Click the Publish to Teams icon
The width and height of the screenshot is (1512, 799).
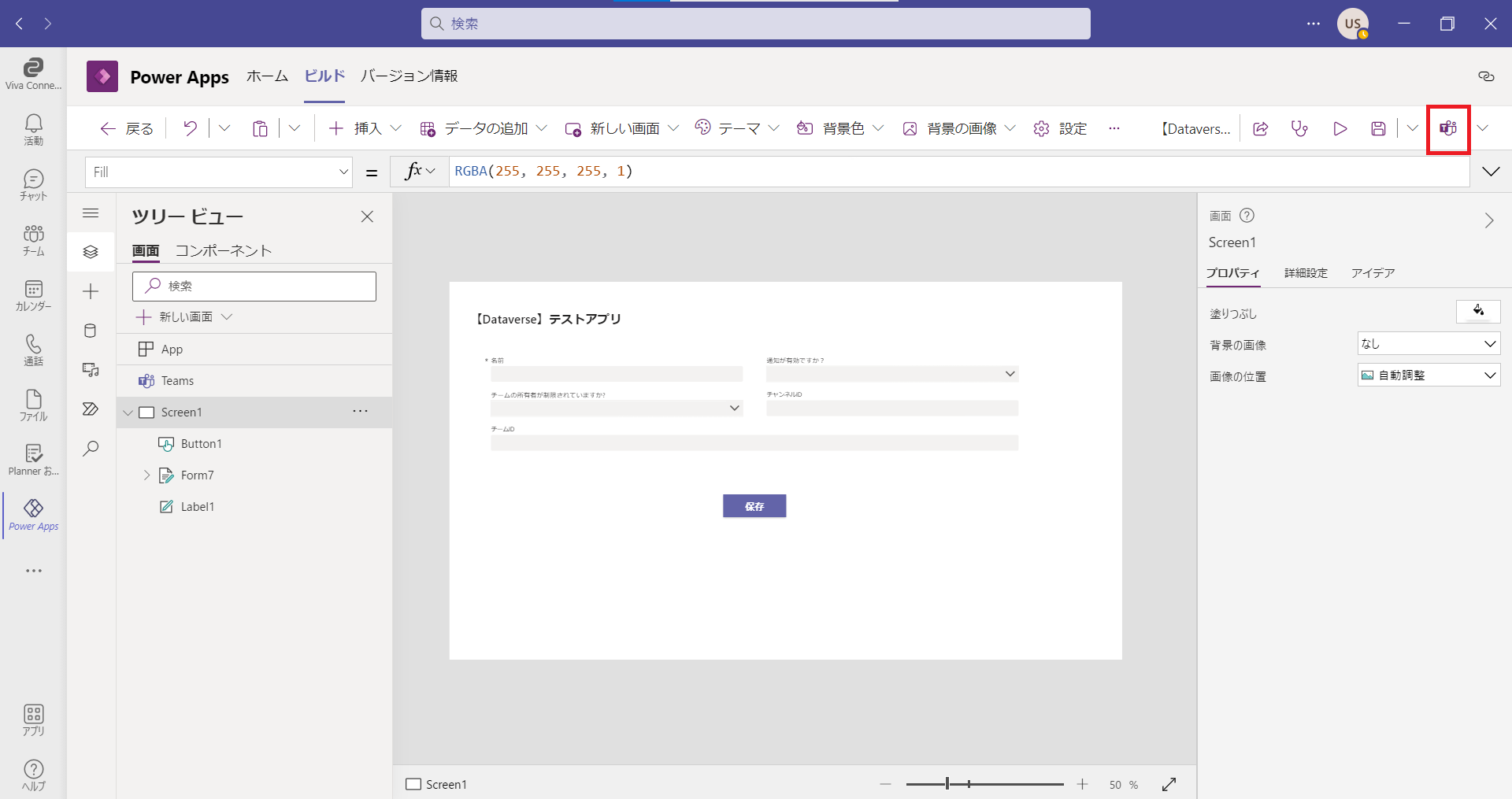tap(1447, 129)
